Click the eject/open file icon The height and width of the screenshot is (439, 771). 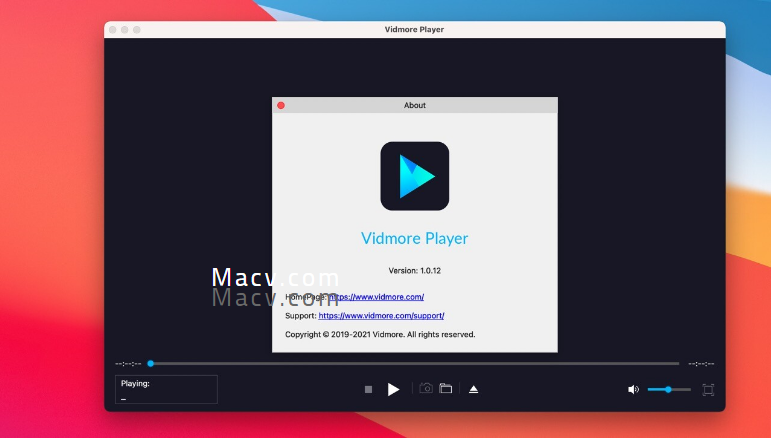point(474,389)
